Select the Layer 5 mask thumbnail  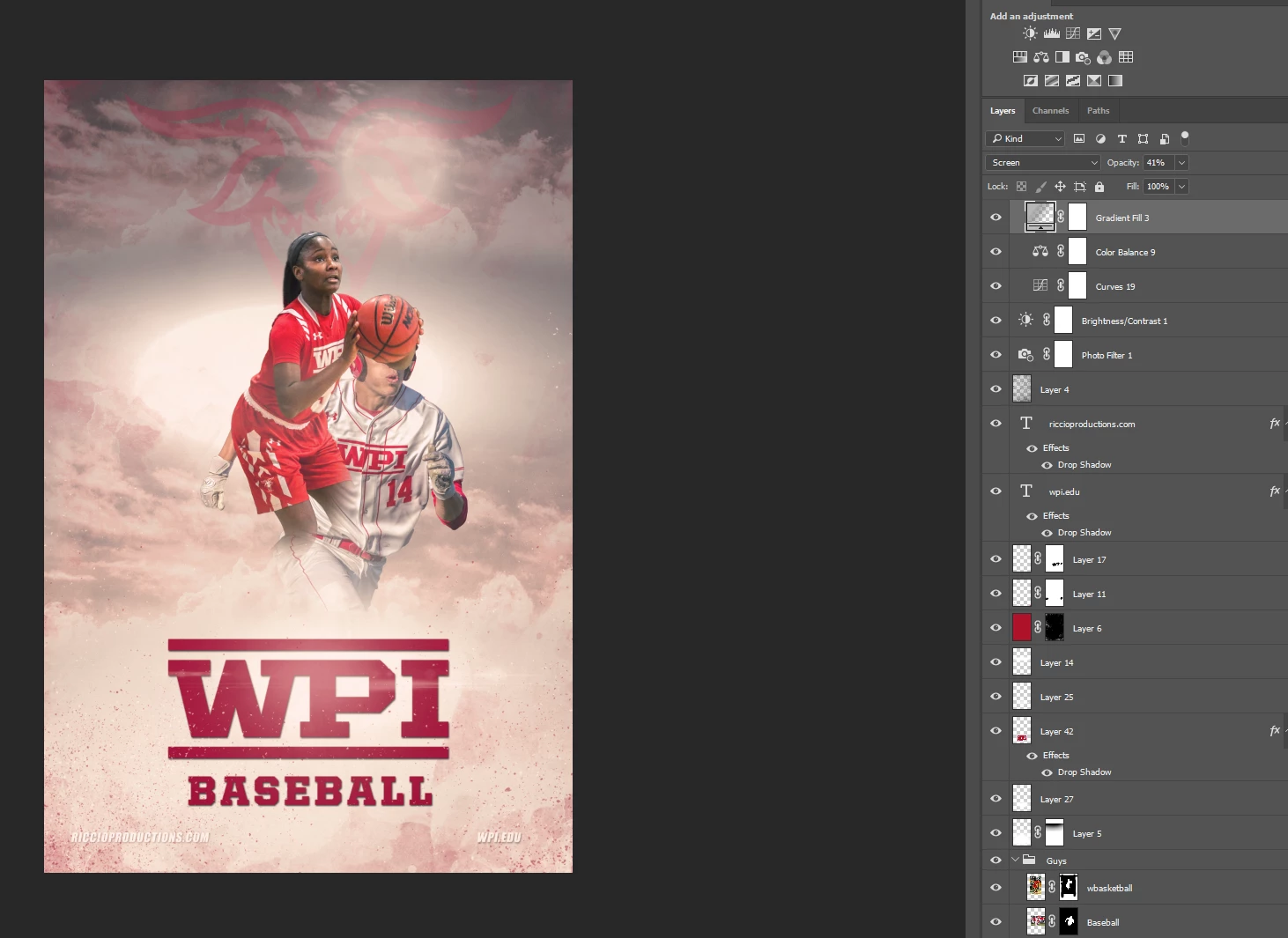coord(1055,833)
